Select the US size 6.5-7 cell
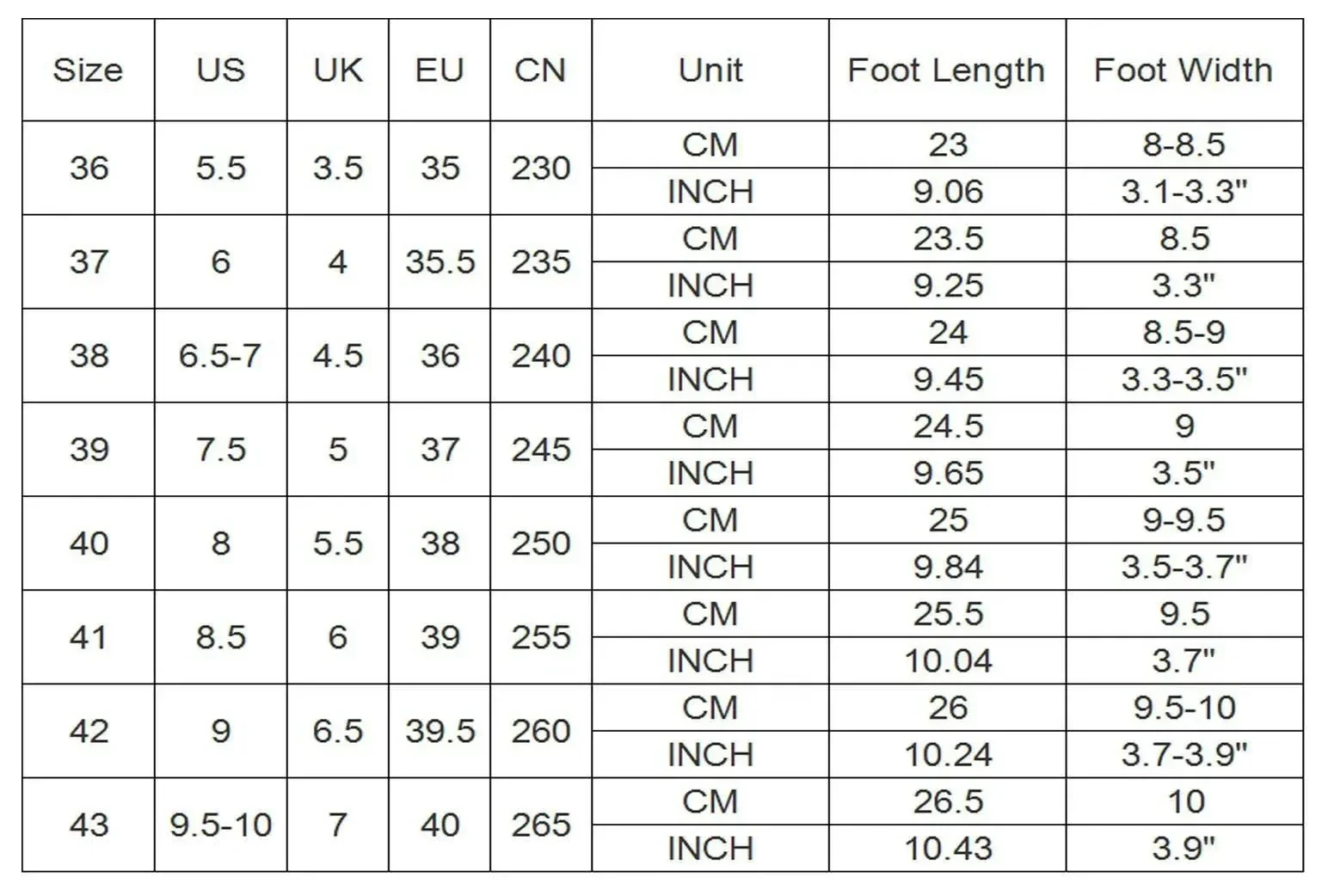The height and width of the screenshot is (896, 1328). [x=220, y=356]
